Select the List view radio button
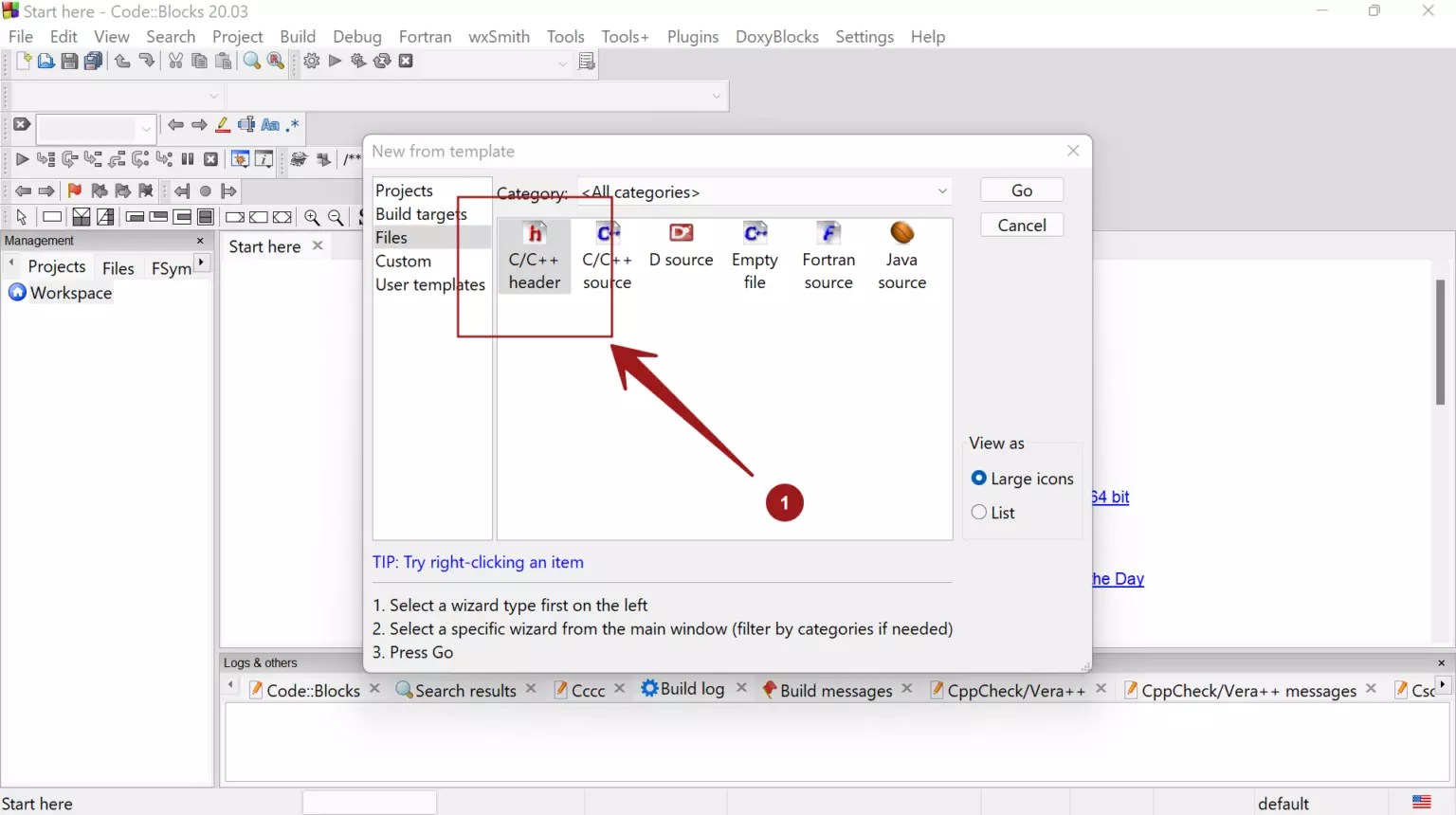 [979, 513]
